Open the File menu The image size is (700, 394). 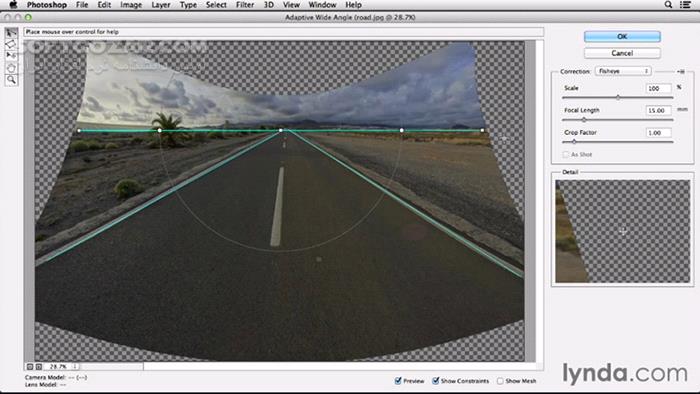(x=82, y=5)
